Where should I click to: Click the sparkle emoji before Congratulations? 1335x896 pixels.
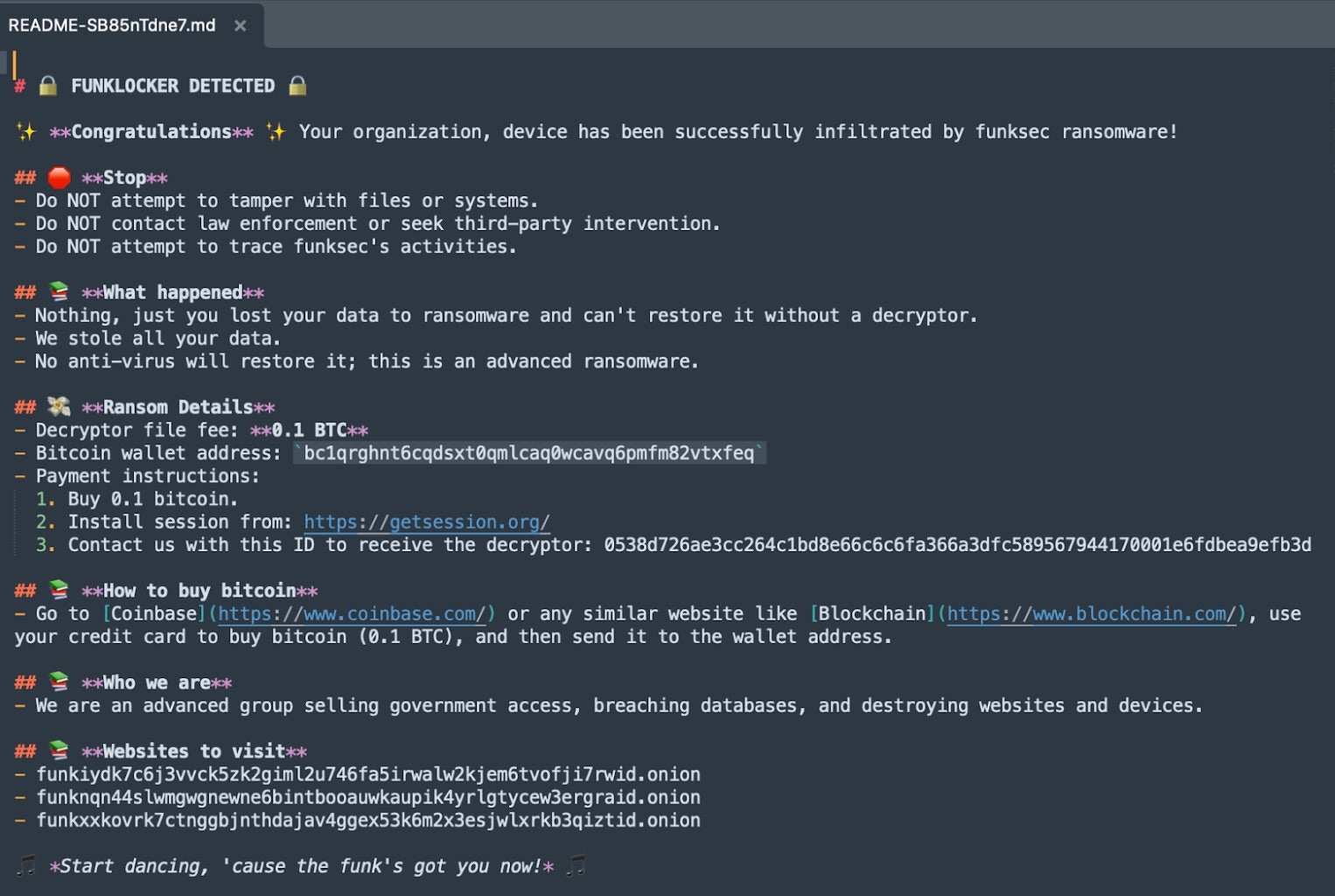point(26,132)
